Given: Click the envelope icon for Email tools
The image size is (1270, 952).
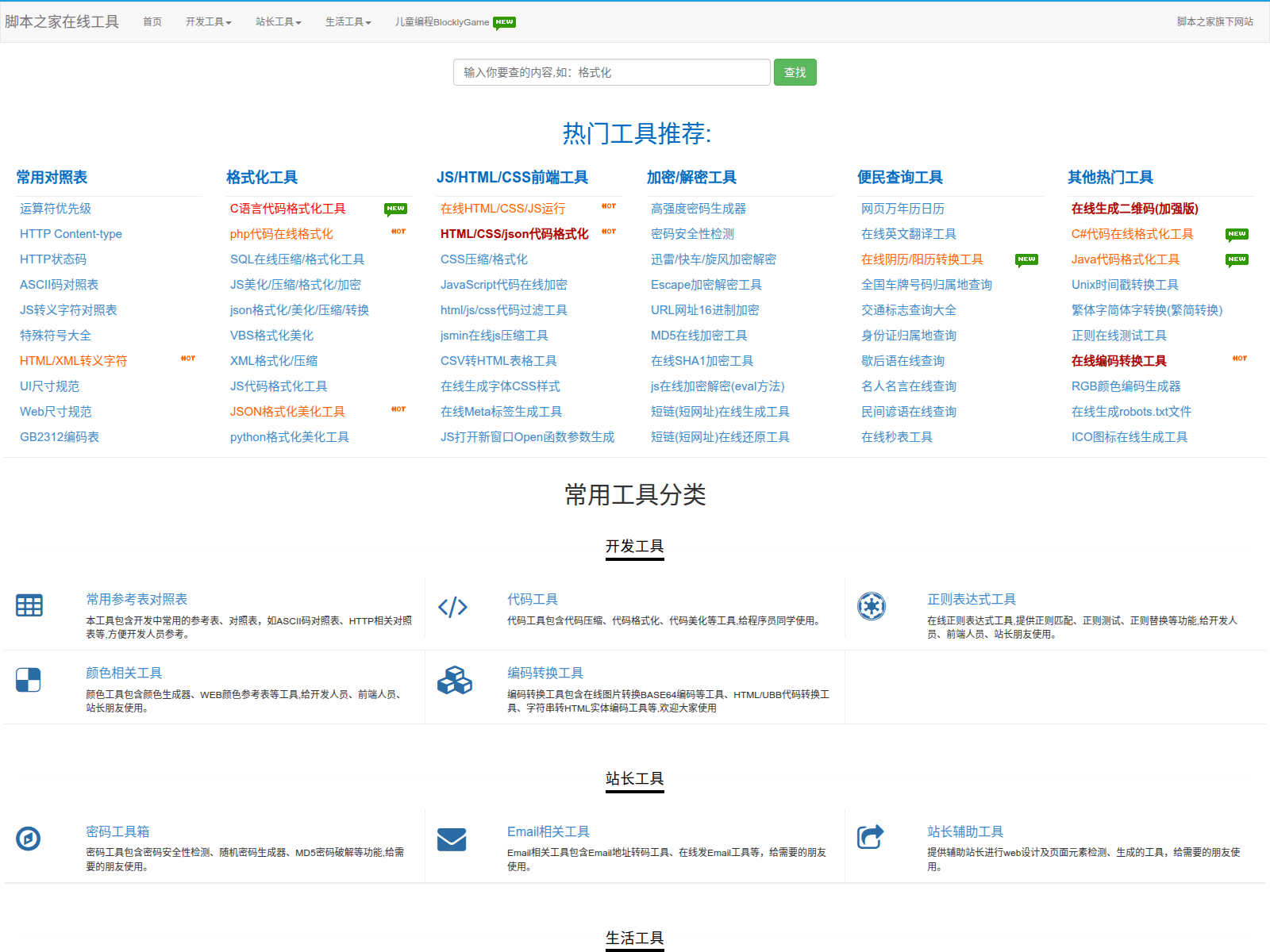Looking at the screenshot, I should [452, 839].
